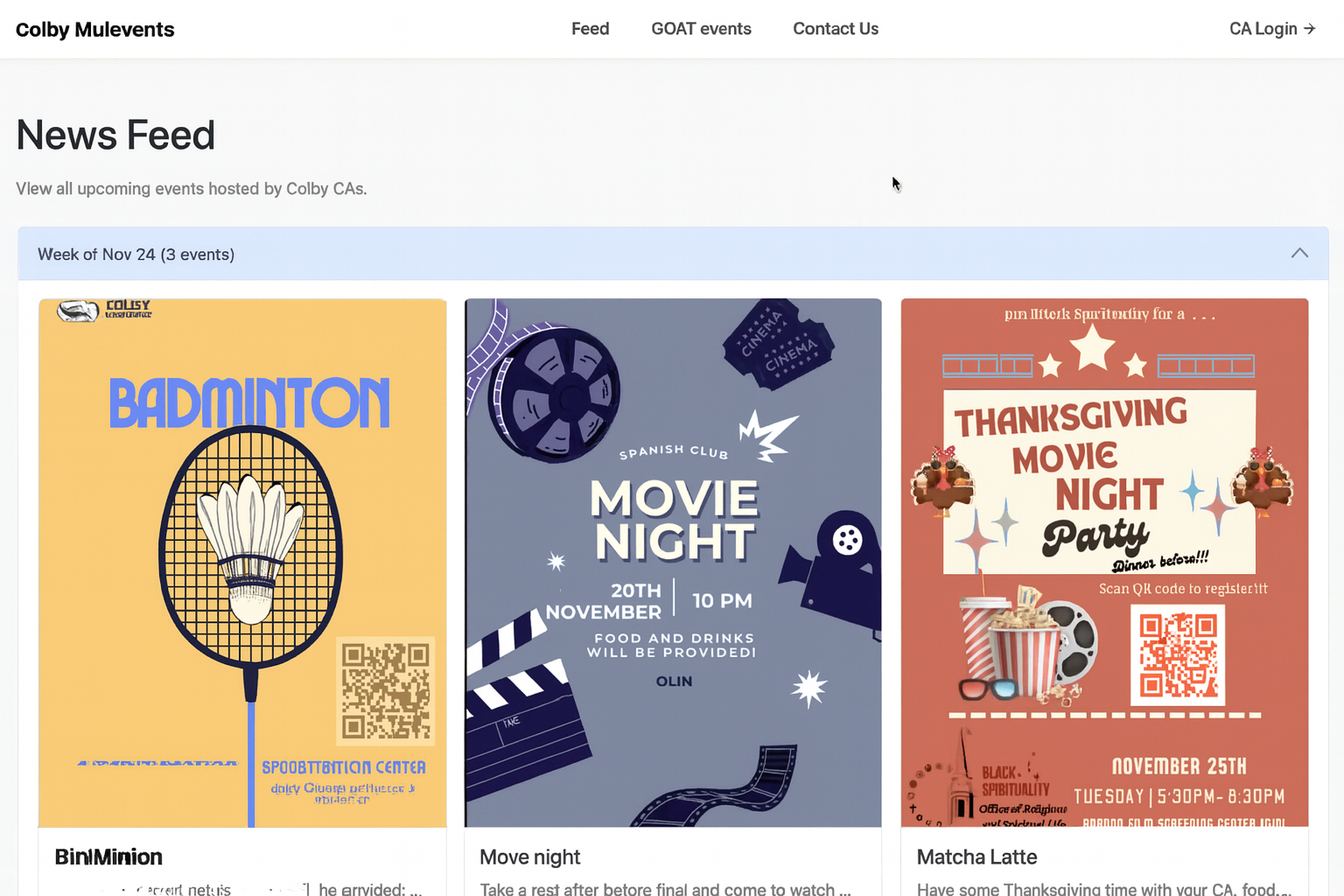Click the arrow icon beside CA Login
1344x896 pixels.
[1310, 29]
